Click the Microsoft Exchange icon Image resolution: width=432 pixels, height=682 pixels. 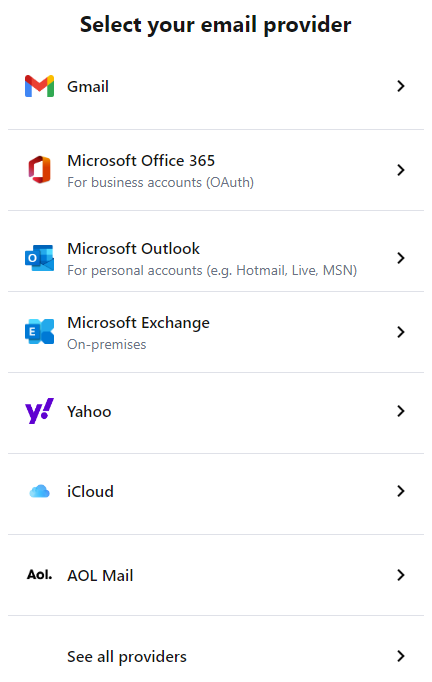tap(39, 332)
